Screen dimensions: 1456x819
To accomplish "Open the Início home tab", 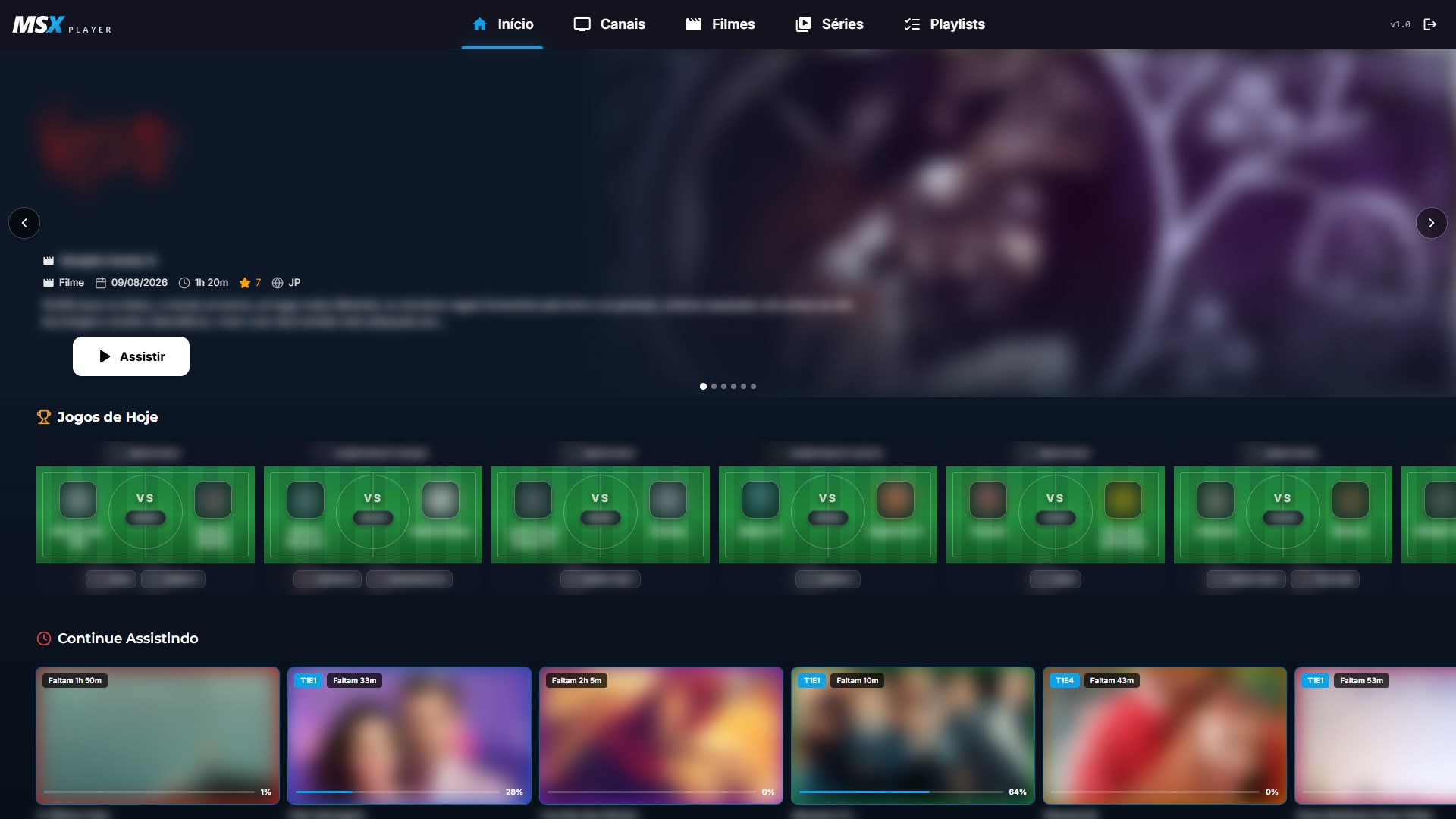I will pos(502,24).
